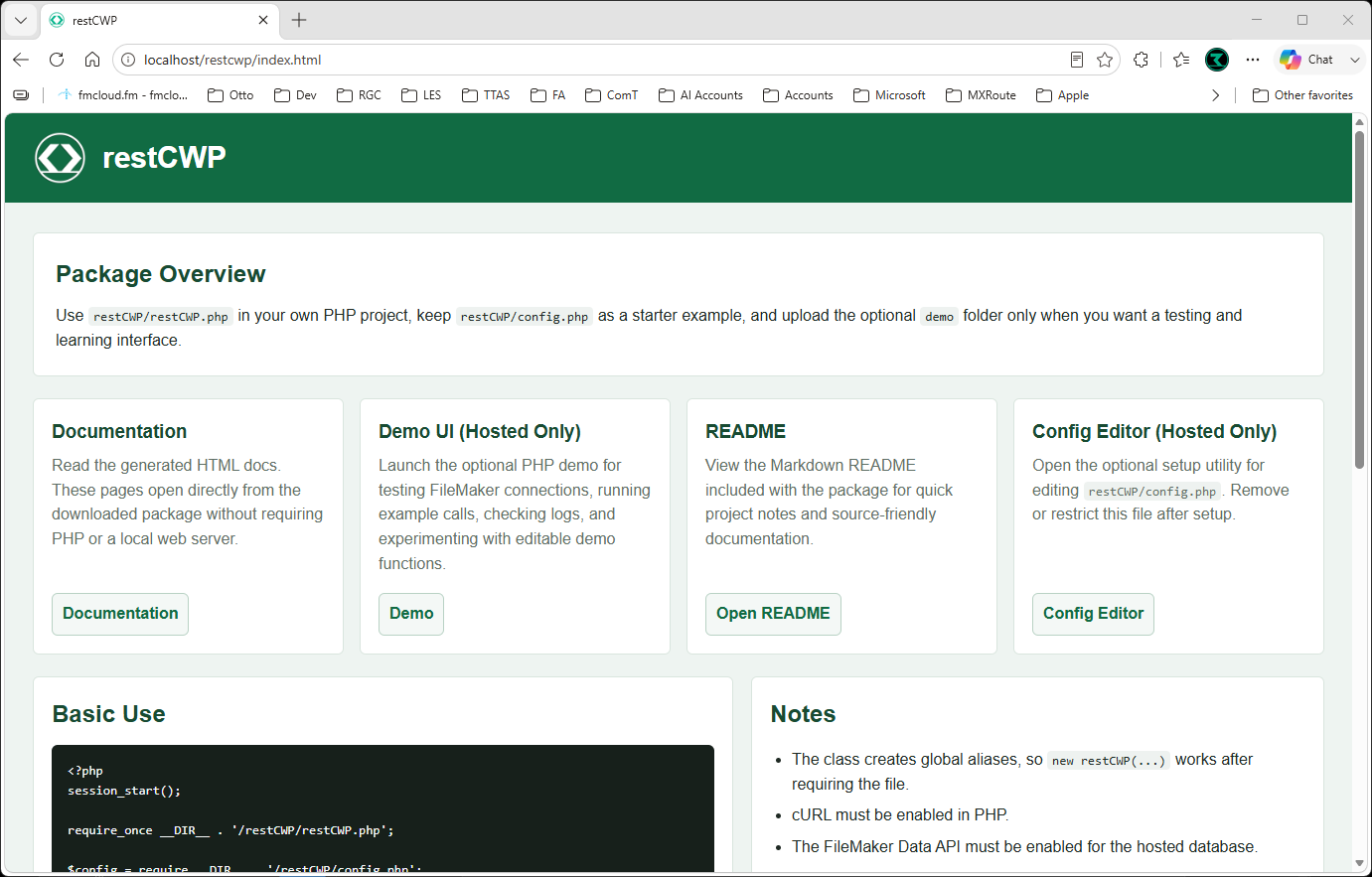The width and height of the screenshot is (1372, 877).
Task: Open the AI Accounts favorites folder
Action: tap(701, 95)
